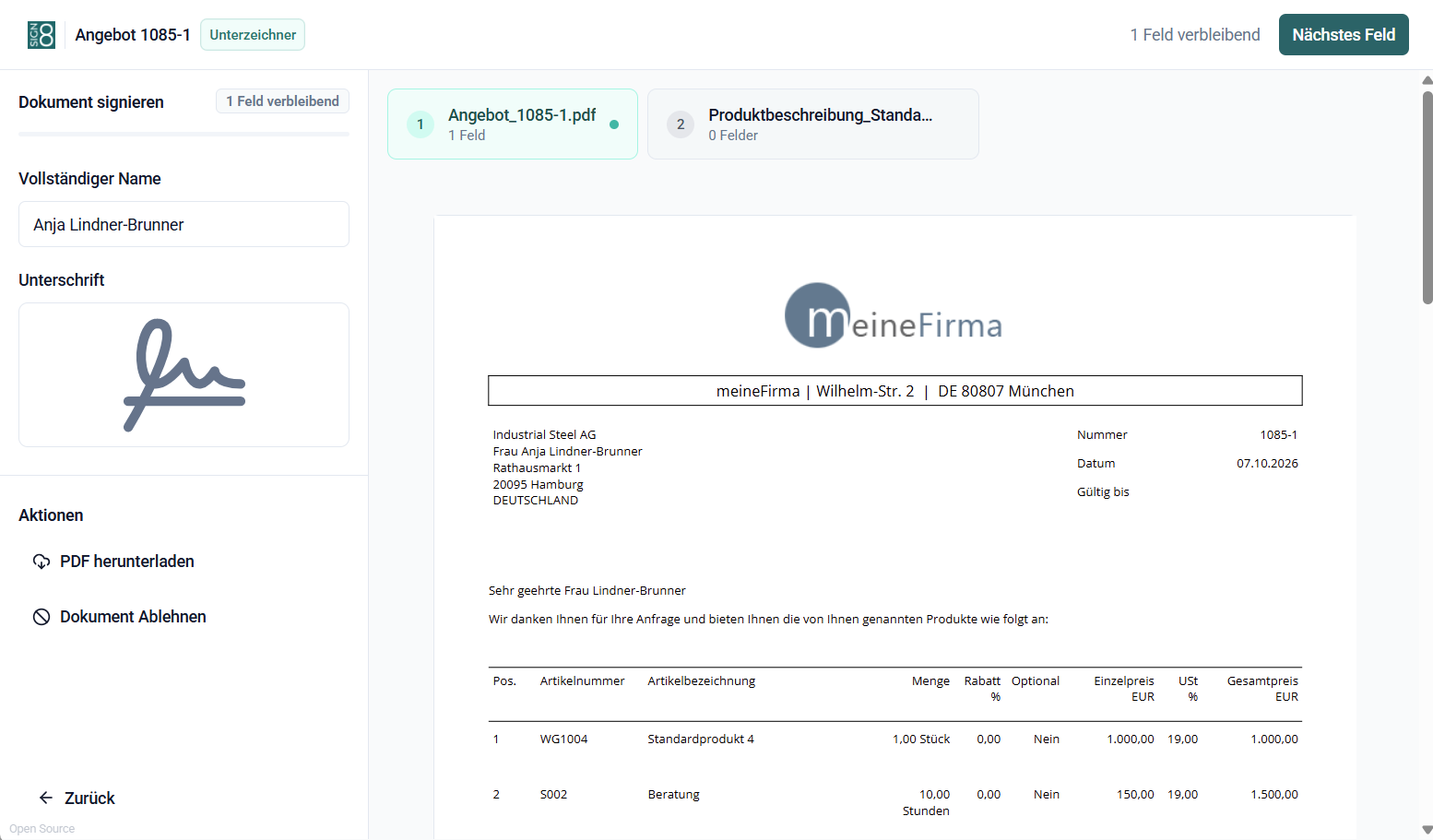
Task: Click the back arrow next to Zurück
Action: (x=46, y=798)
